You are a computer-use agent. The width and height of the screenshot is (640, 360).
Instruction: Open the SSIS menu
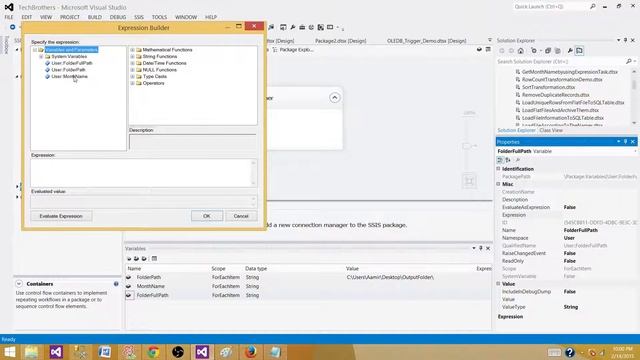tap(139, 17)
